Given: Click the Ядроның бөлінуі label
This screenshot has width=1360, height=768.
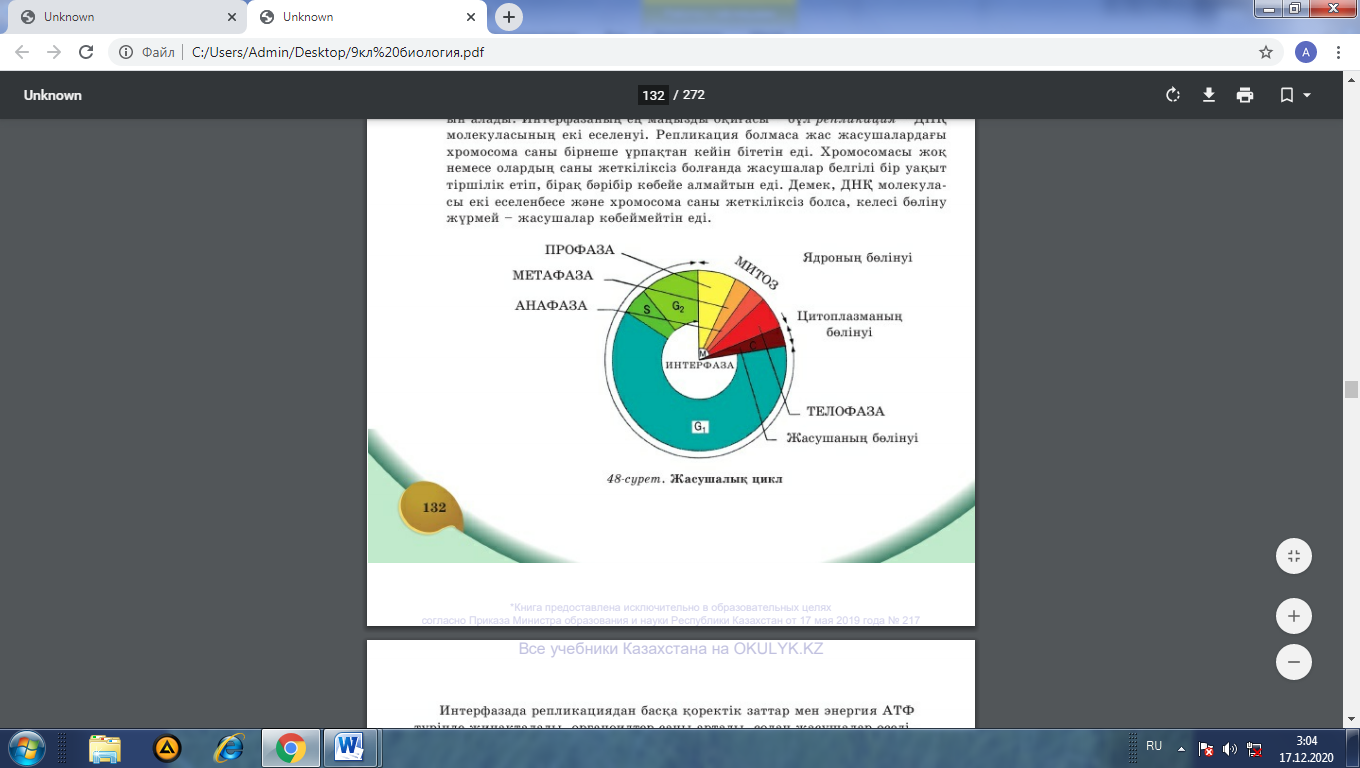Looking at the screenshot, I should click(857, 257).
